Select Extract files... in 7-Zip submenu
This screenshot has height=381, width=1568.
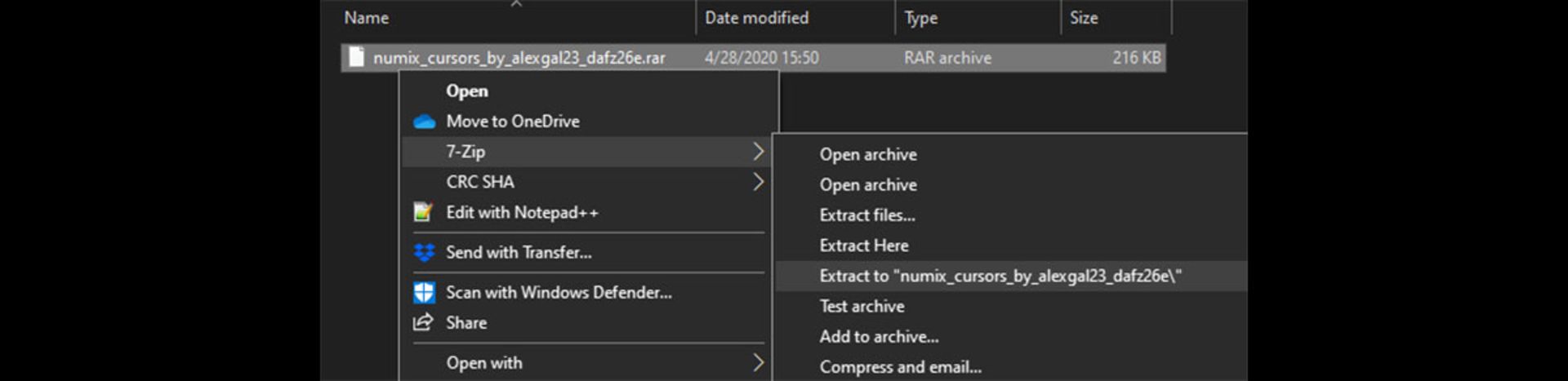tap(867, 215)
